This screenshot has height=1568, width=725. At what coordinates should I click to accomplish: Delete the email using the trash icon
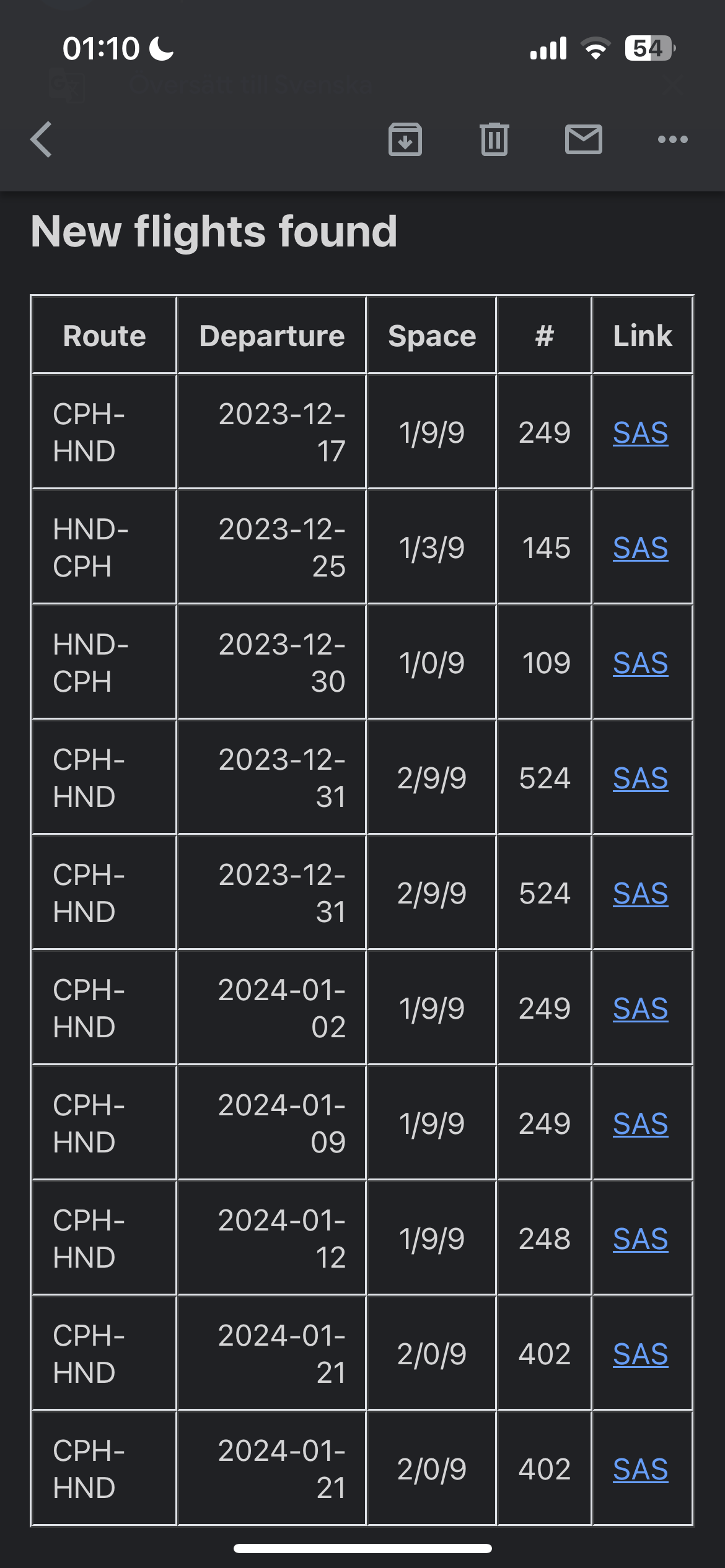tap(494, 139)
